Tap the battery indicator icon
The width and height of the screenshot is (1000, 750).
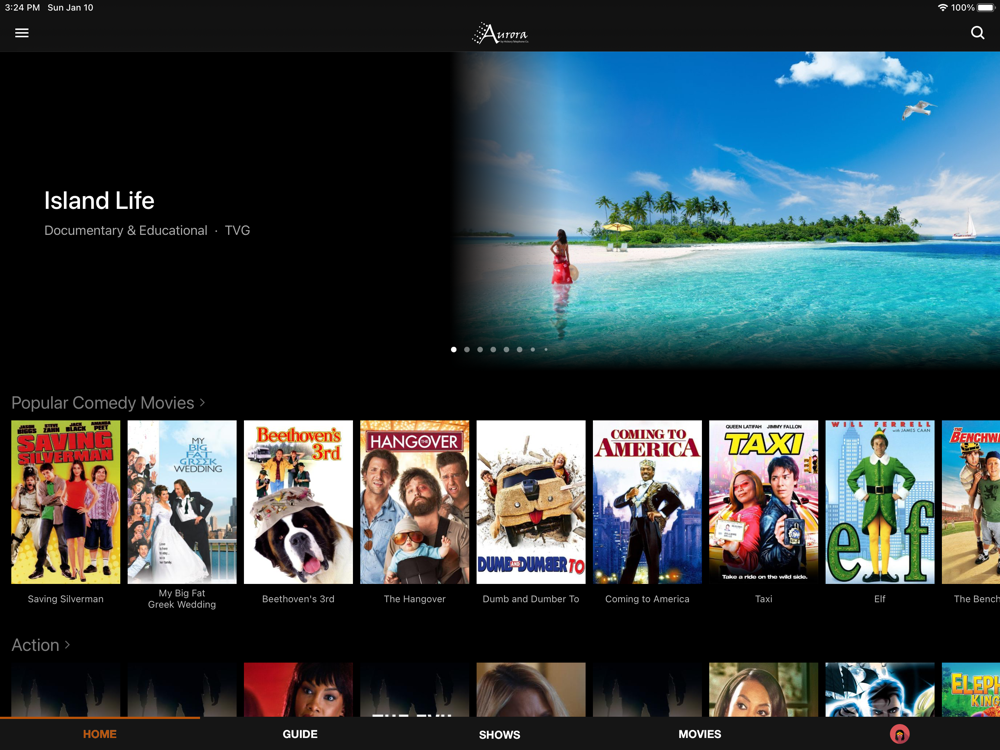pyautogui.click(x=986, y=8)
